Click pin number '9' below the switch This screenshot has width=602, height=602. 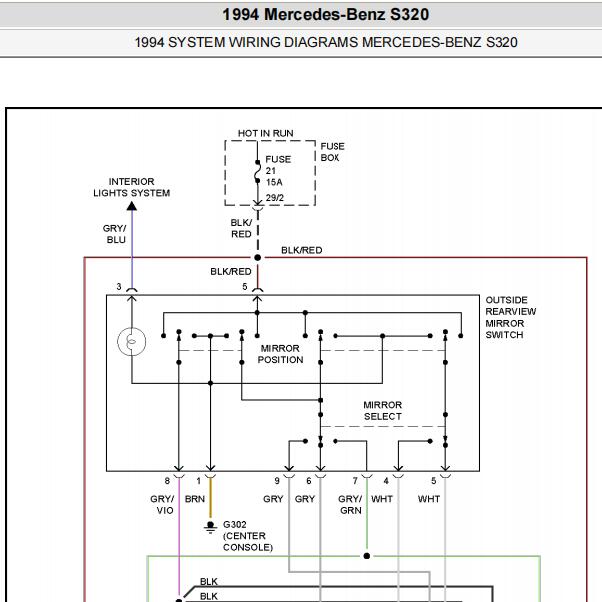point(277,481)
